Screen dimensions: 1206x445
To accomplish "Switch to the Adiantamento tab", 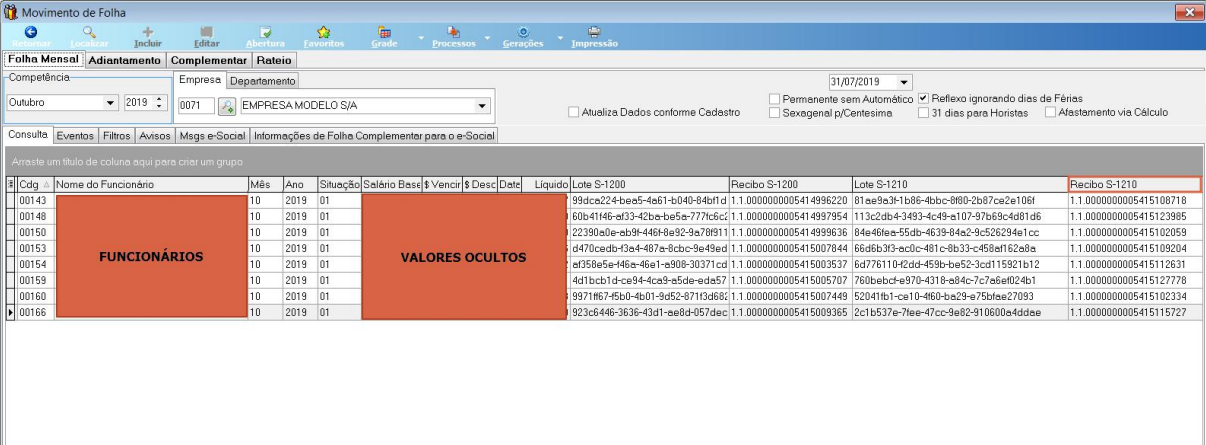I will click(x=125, y=60).
